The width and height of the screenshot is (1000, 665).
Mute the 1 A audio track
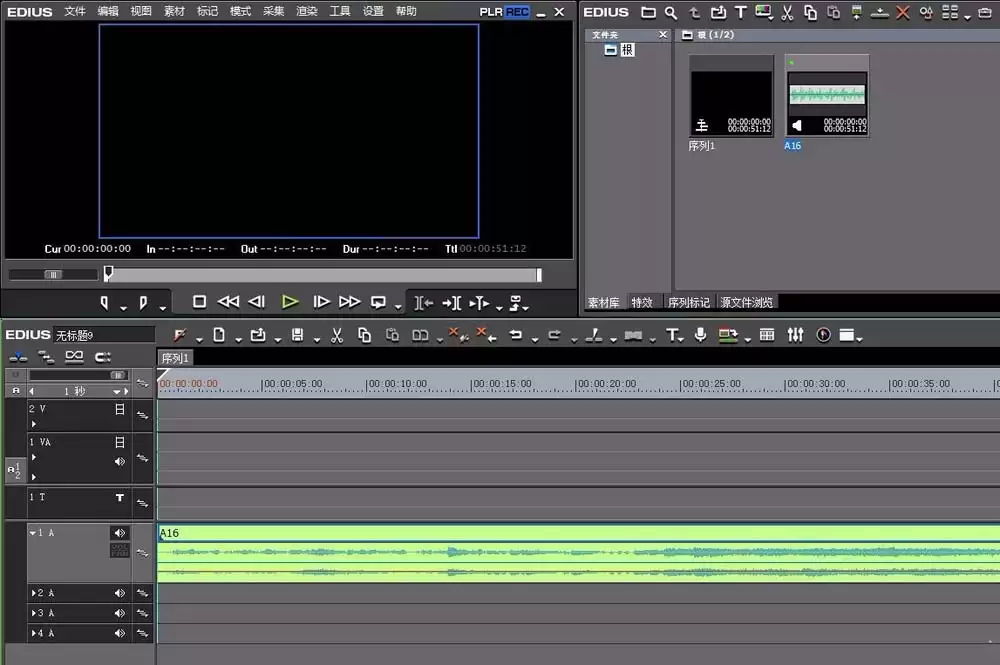tap(119, 533)
